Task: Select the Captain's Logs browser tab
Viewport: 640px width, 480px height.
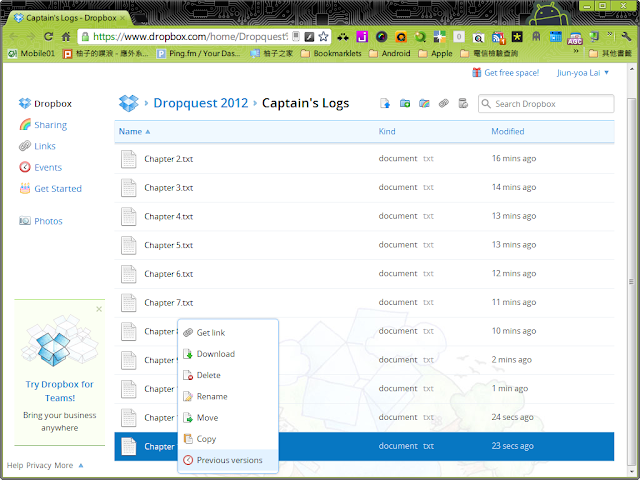Action: coord(69,18)
